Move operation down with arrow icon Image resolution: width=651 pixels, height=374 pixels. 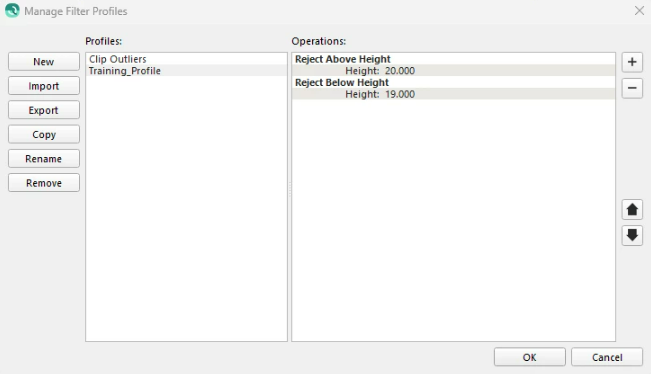[x=632, y=235]
